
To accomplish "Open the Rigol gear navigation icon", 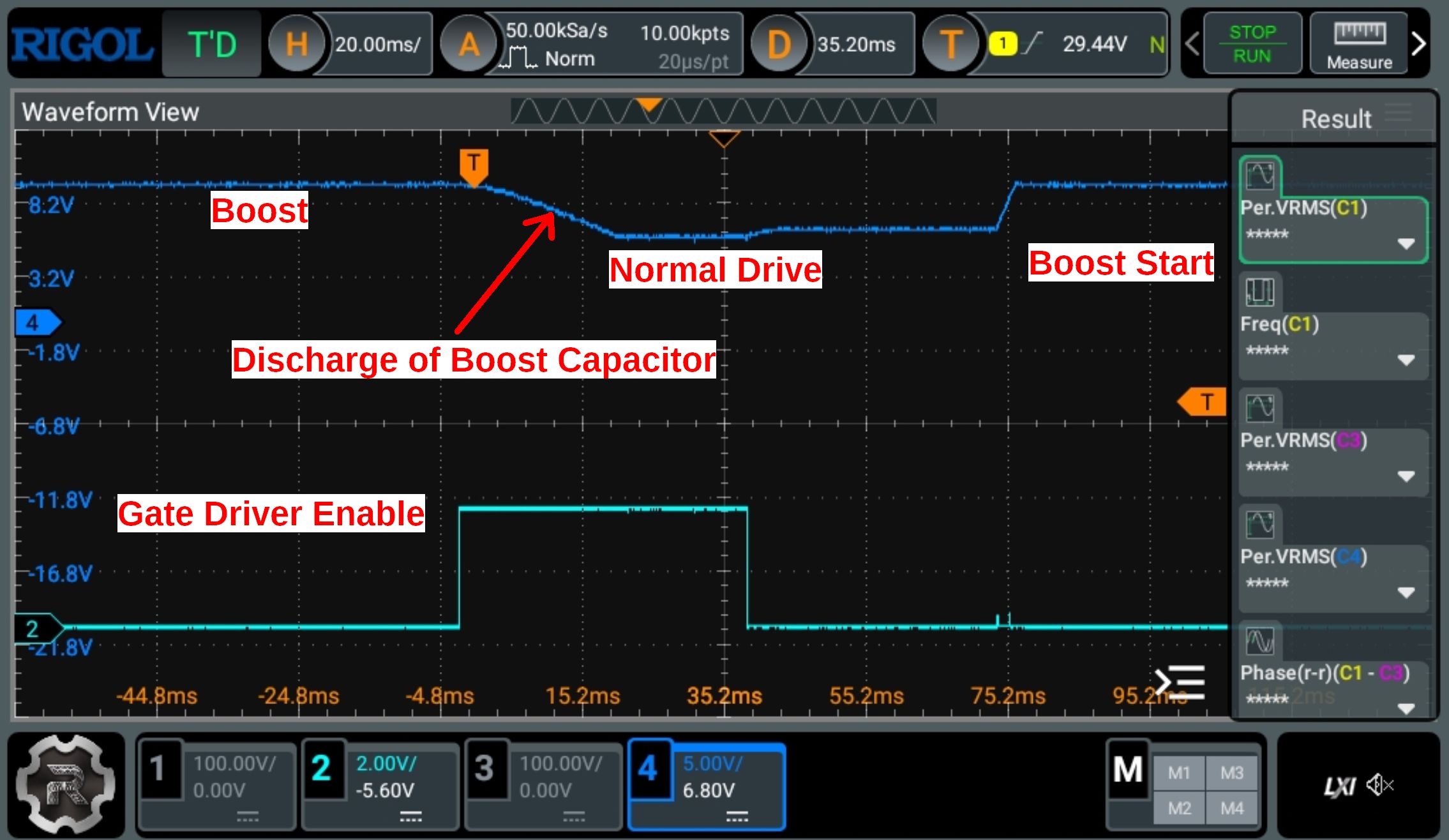I will [66, 785].
